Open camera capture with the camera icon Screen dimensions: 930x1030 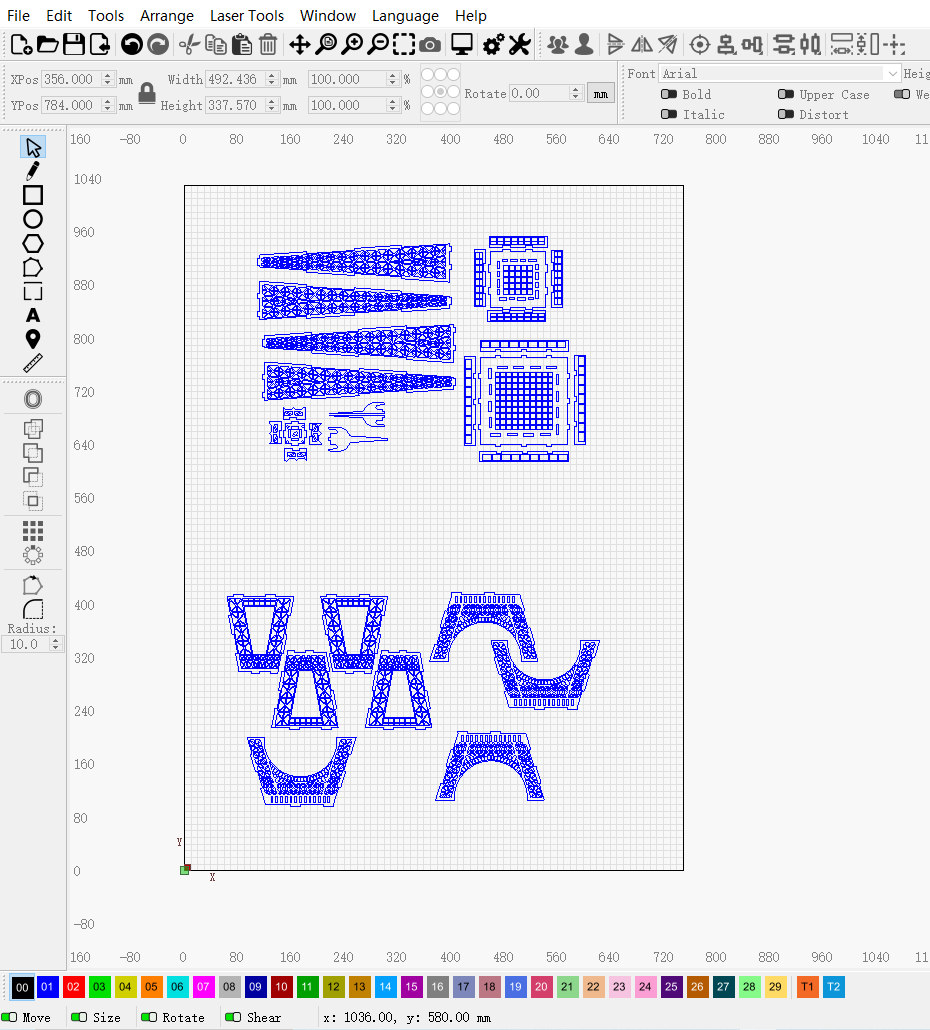coord(430,45)
